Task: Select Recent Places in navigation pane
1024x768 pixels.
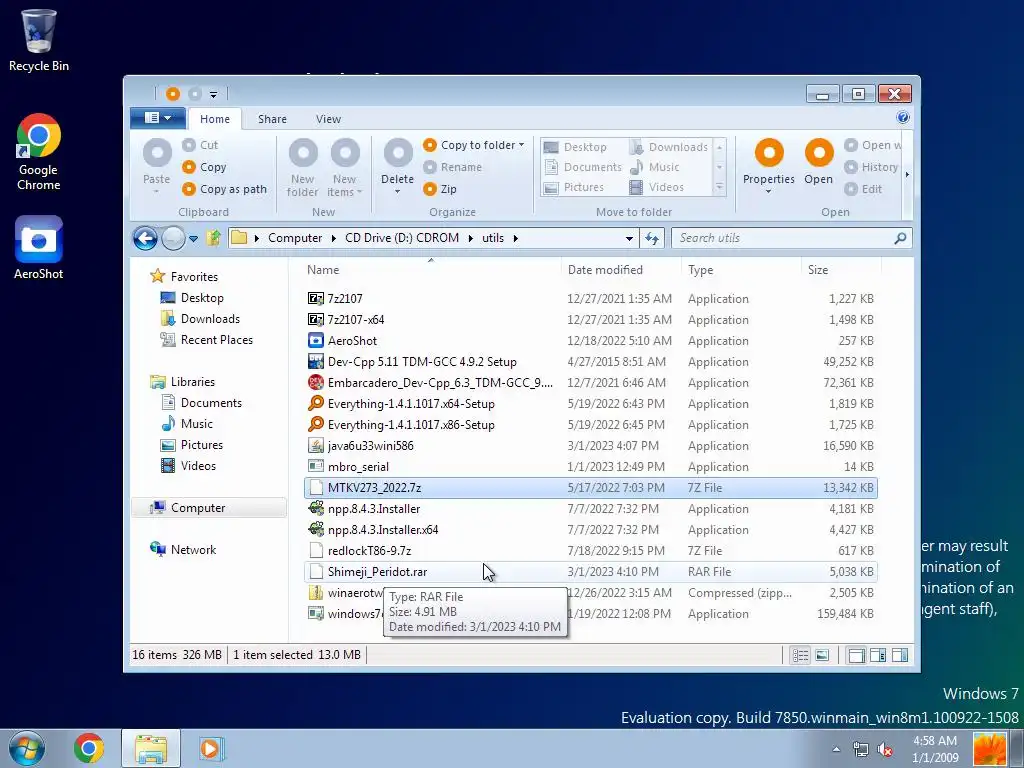Action: pyautogui.click(x=216, y=340)
